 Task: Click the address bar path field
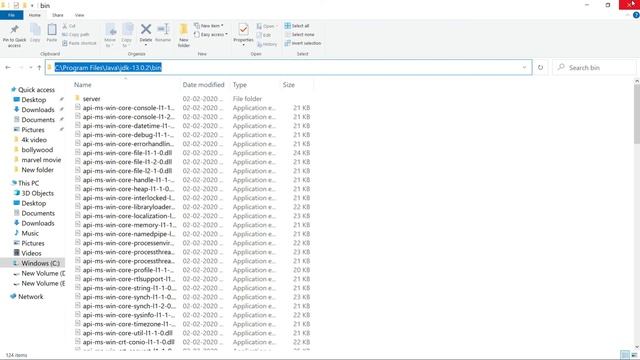coord(289,68)
